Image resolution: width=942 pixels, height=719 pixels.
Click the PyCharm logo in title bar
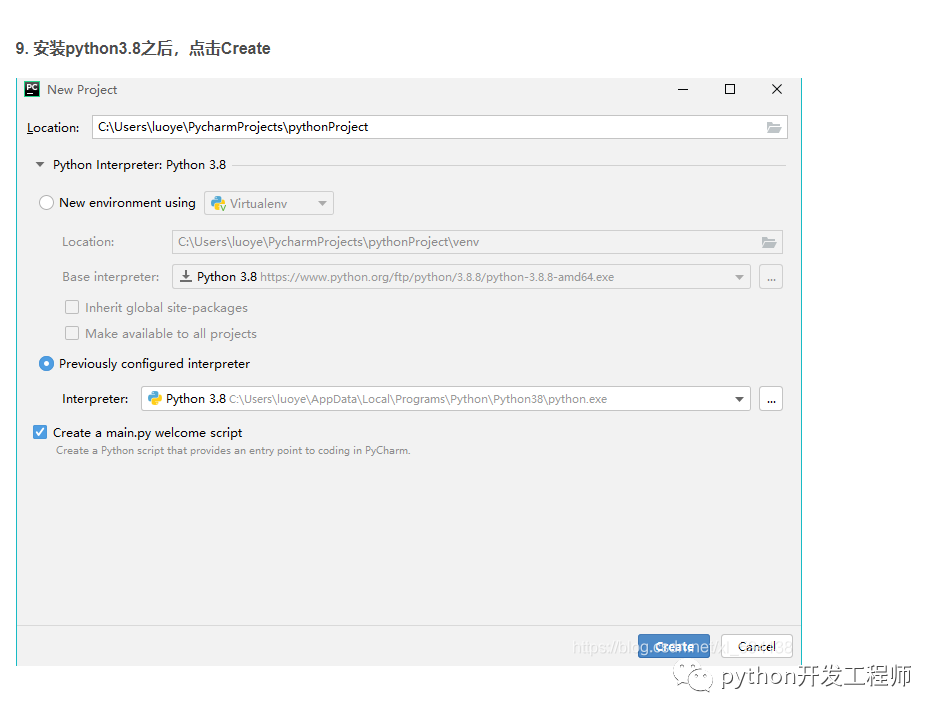(x=32, y=89)
